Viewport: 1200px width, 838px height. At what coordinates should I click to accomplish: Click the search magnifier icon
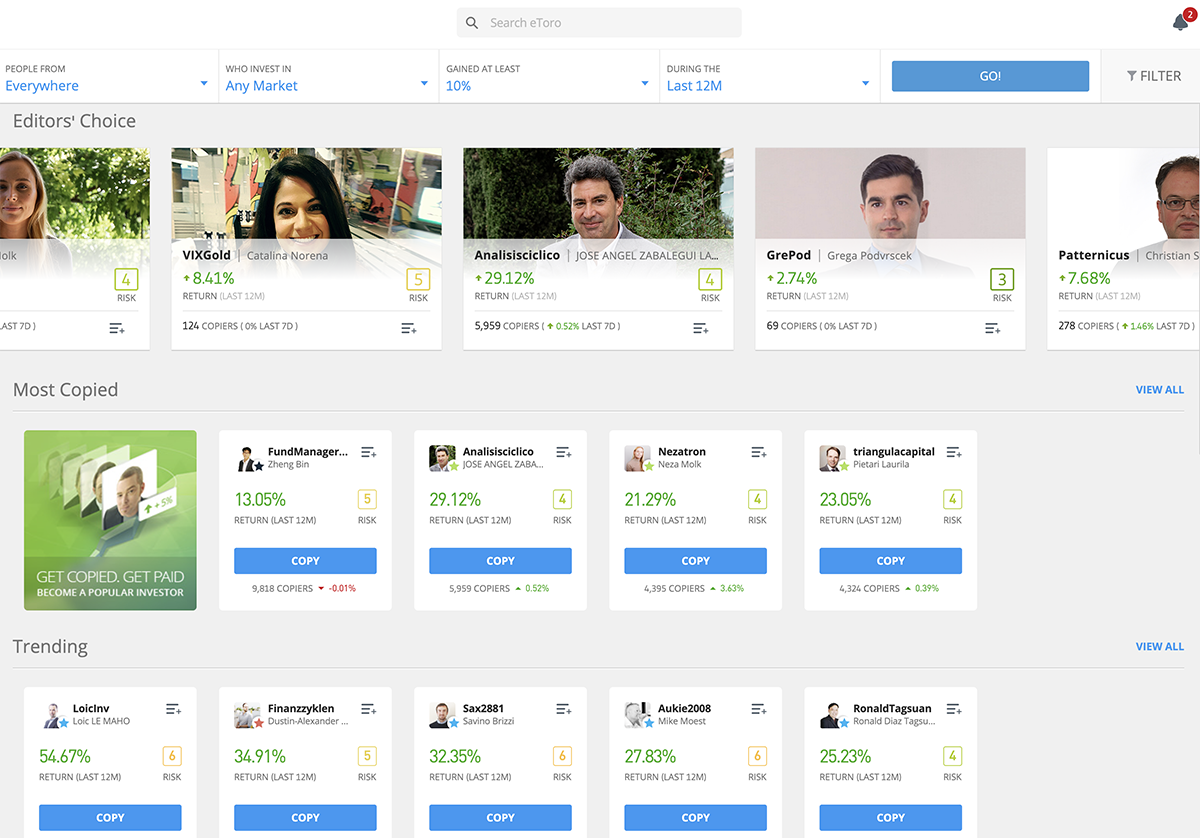[472, 23]
